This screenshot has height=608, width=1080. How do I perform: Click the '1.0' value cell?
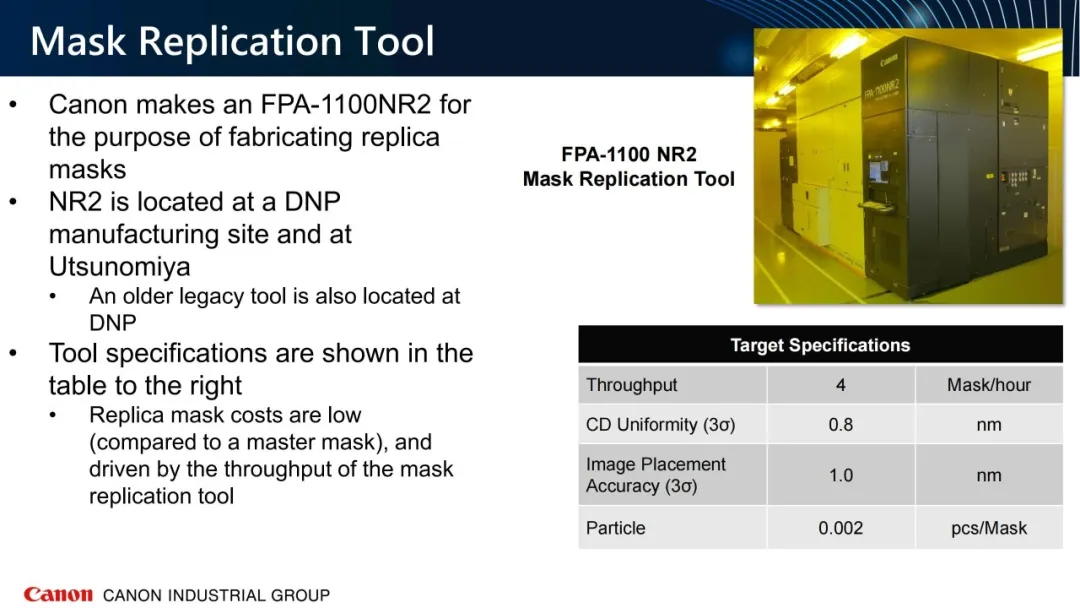tap(841, 475)
